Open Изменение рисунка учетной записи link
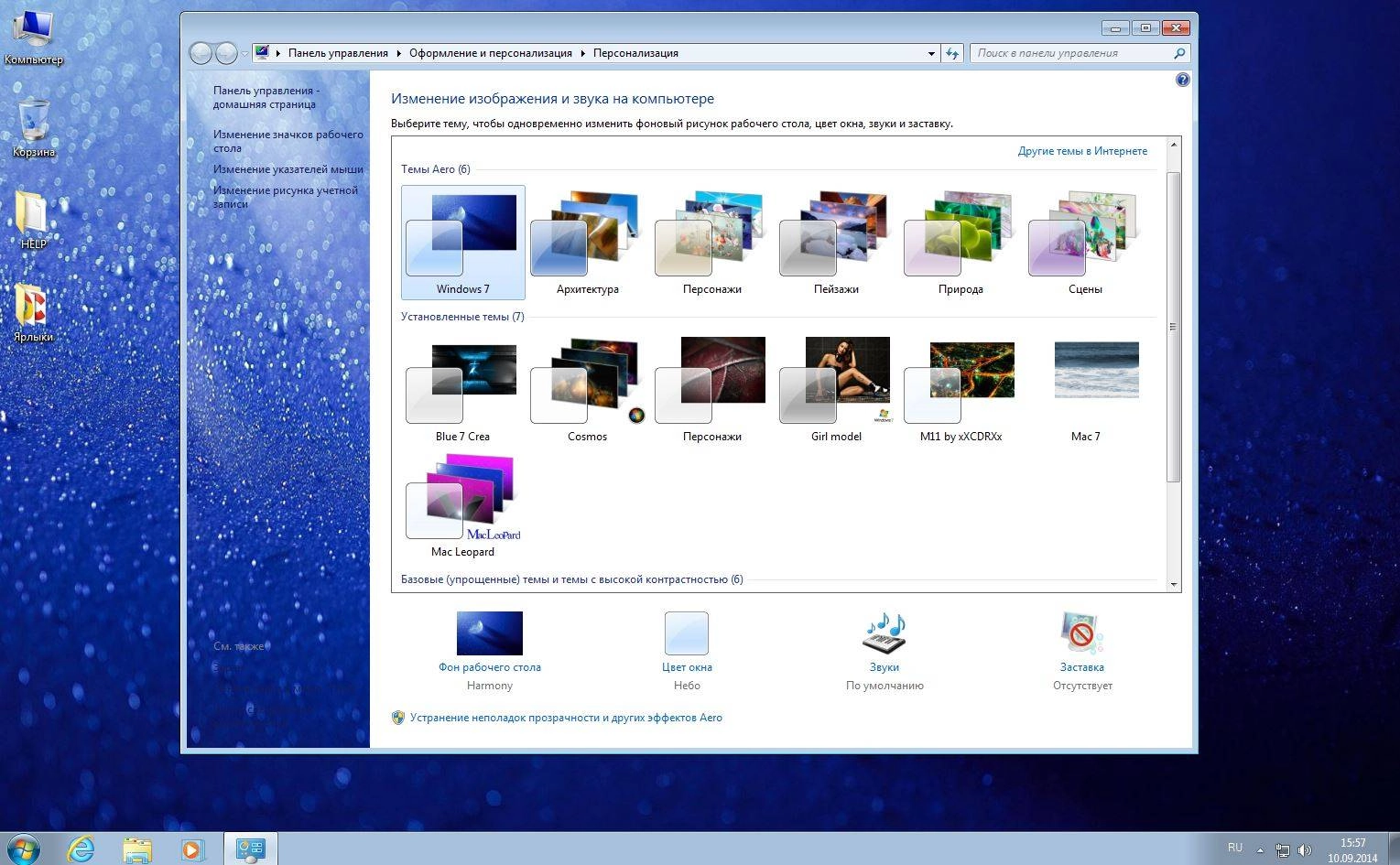 tap(285, 197)
